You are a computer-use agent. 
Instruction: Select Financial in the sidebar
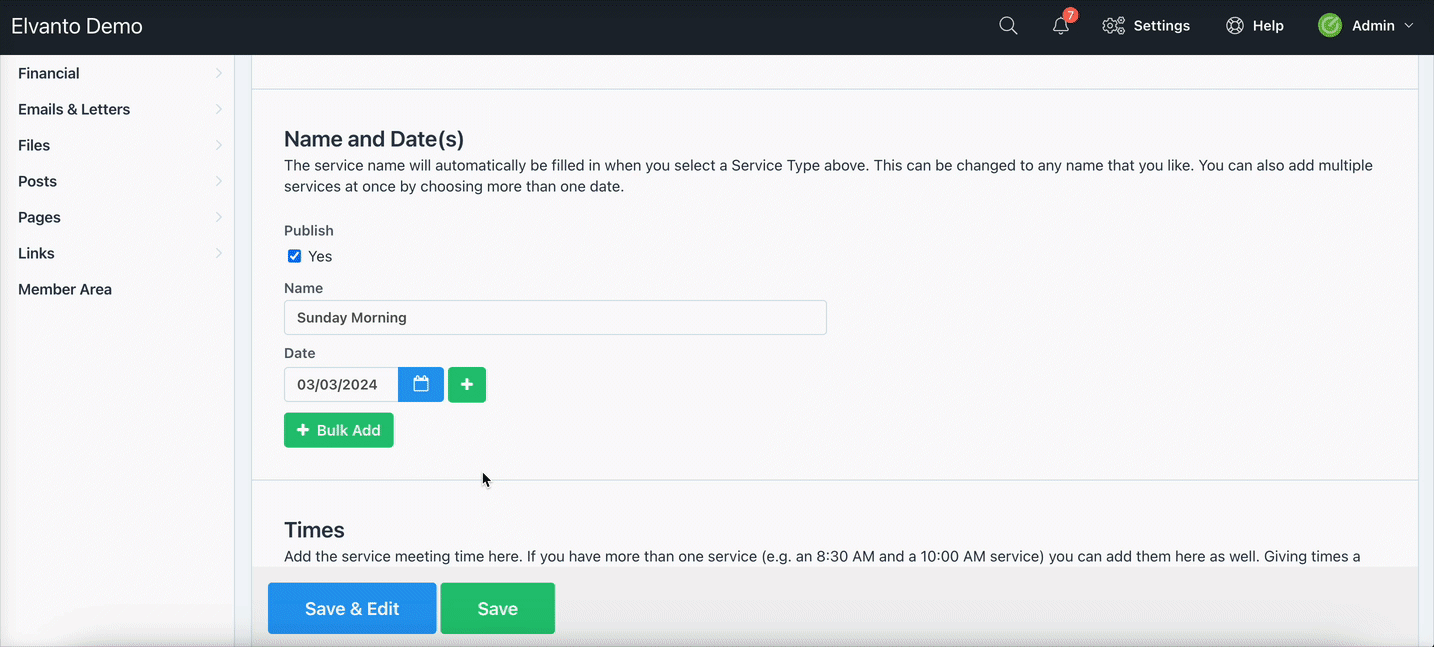49,73
